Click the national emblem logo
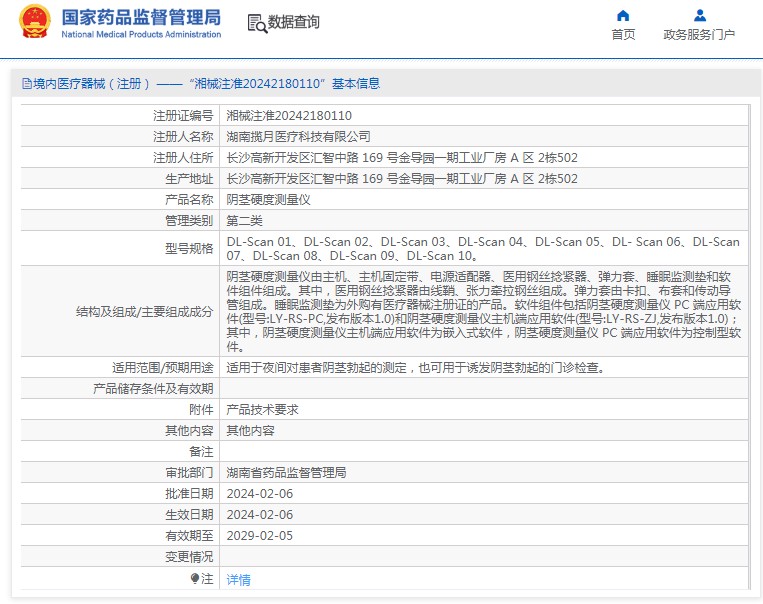Viewport: 763px width, 604px height. pyautogui.click(x=35, y=21)
